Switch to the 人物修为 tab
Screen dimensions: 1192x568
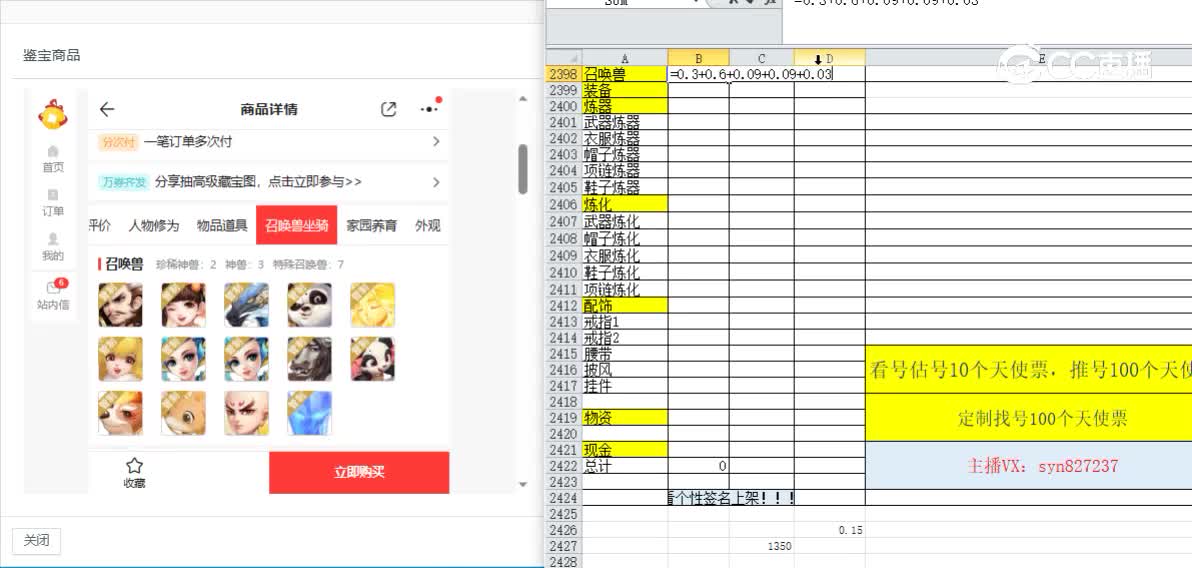[154, 225]
